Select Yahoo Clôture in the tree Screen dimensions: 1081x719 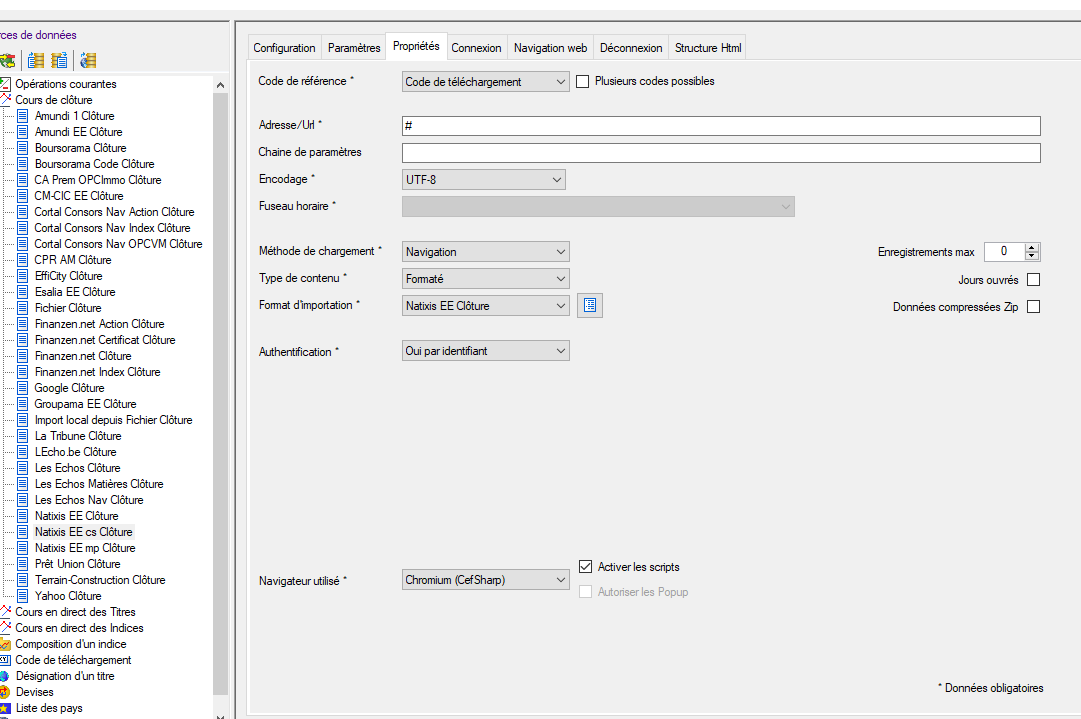pyautogui.click(x=68, y=596)
